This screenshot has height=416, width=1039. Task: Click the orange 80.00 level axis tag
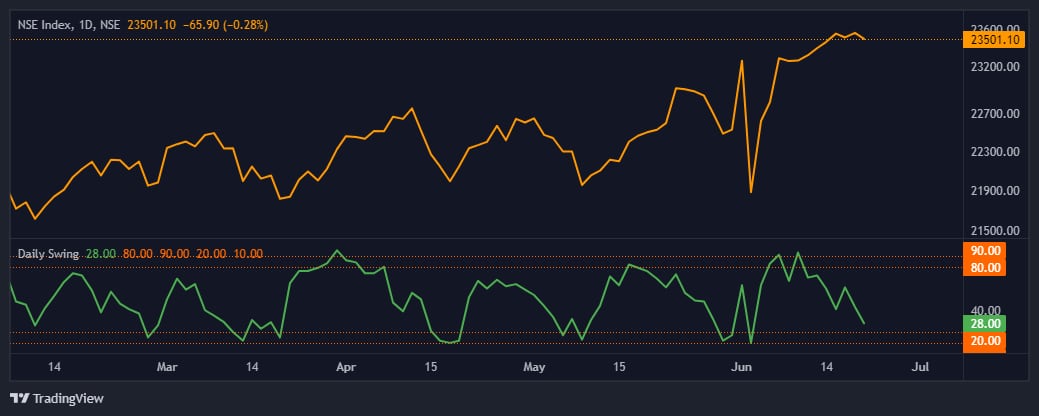pyautogui.click(x=986, y=267)
